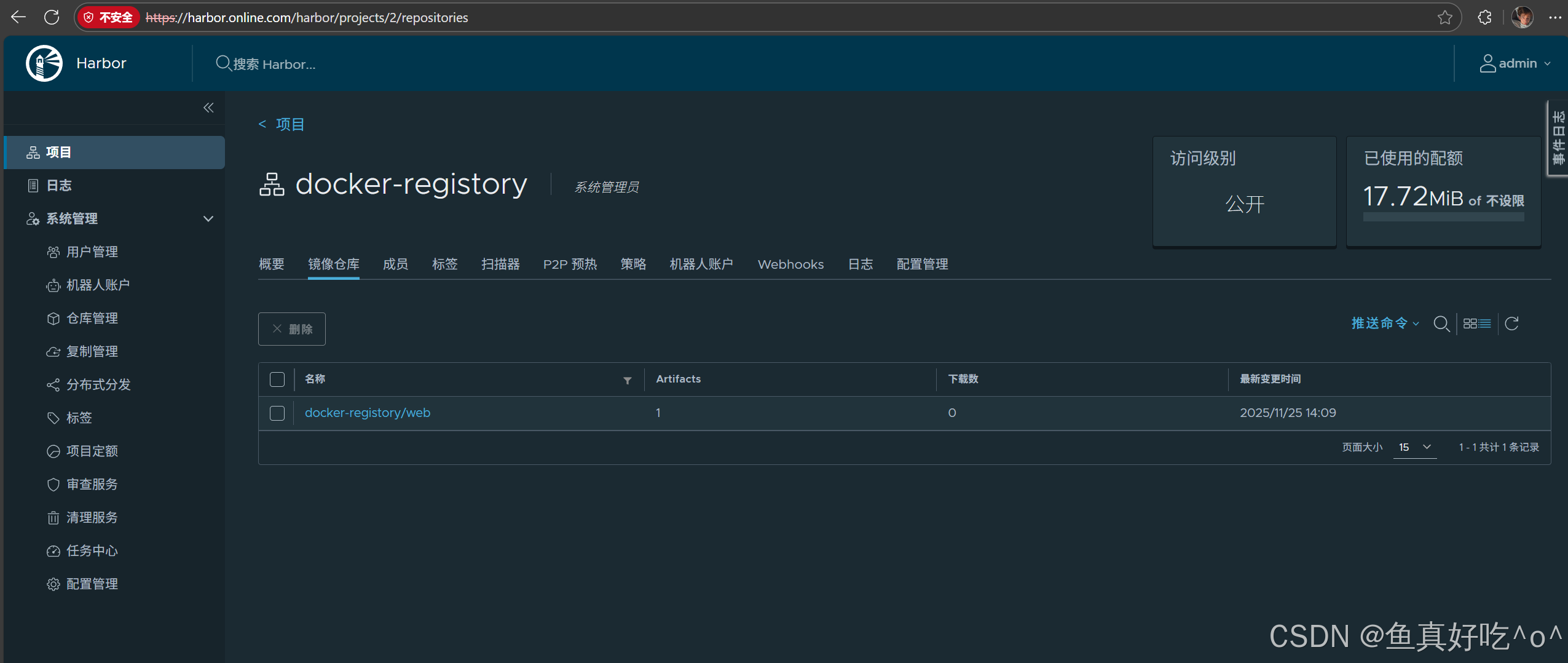Bookmark this page with the star icon
Viewport: 1568px width, 663px height.
click(1444, 17)
